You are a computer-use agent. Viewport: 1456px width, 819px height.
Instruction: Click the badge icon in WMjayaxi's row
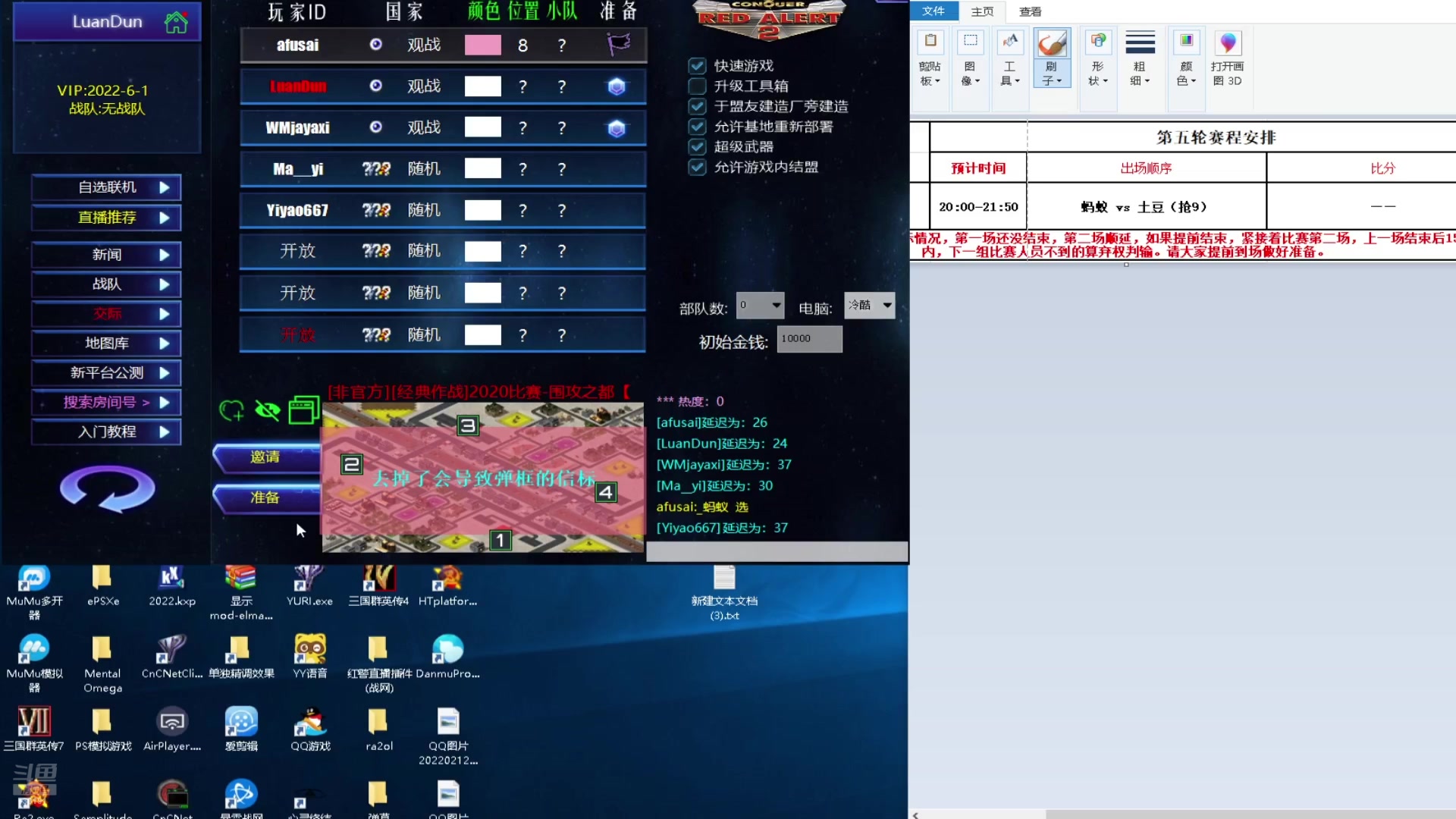[x=617, y=128]
